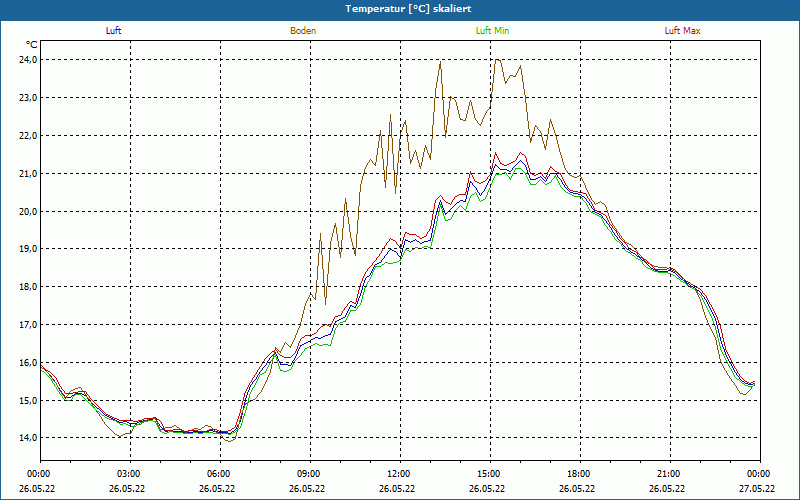Click the green Luft Min legend label
800x500 pixels.
click(492, 31)
